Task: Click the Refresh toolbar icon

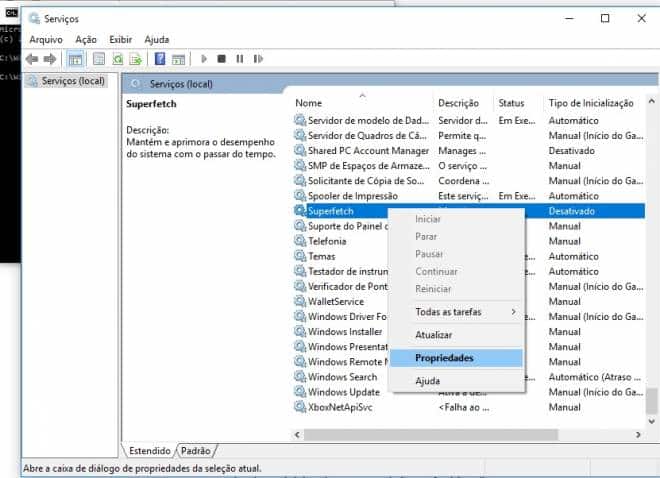Action: (x=117, y=59)
